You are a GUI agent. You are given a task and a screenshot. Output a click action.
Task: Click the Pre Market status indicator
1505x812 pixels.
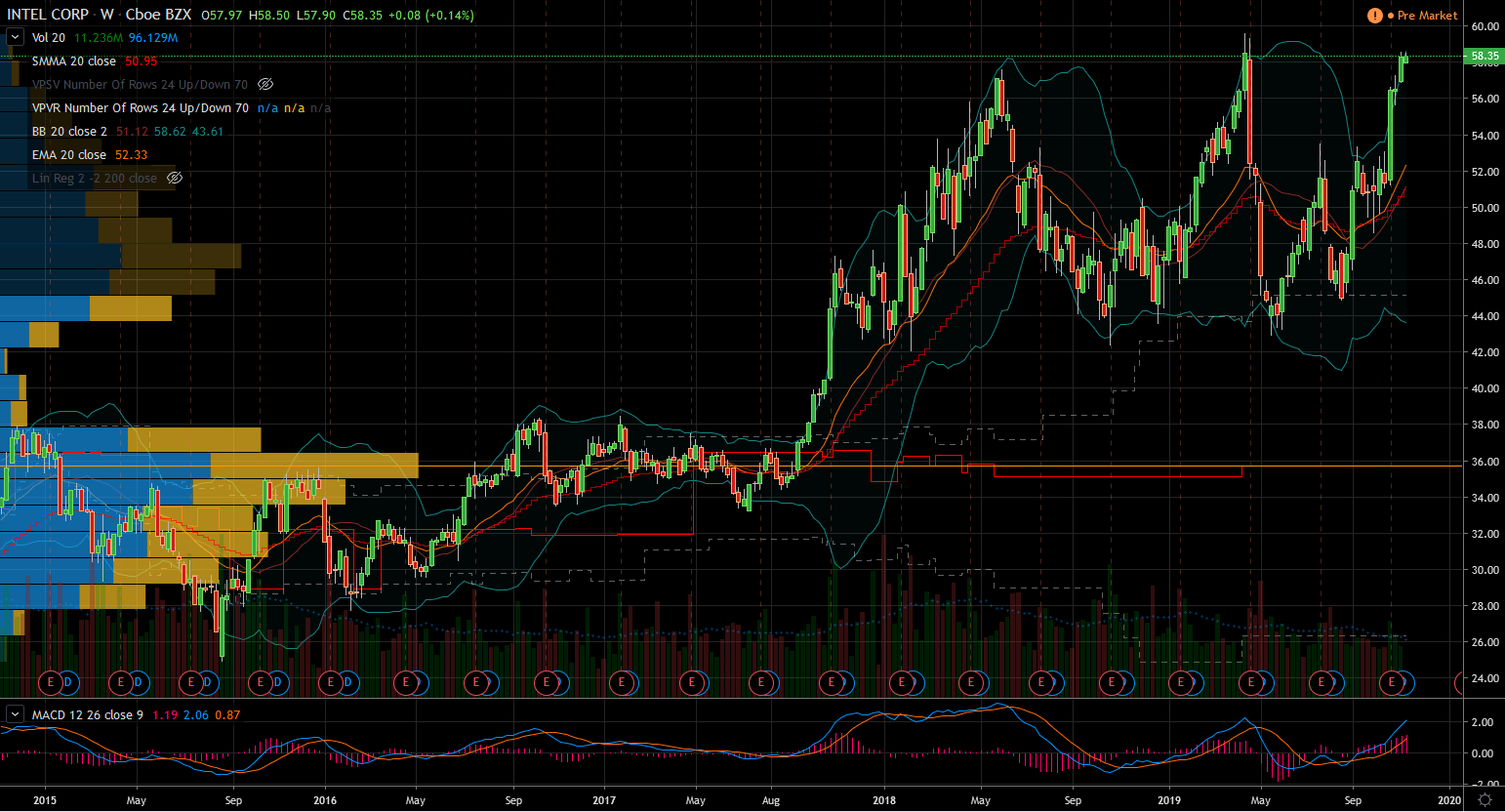tap(1426, 16)
